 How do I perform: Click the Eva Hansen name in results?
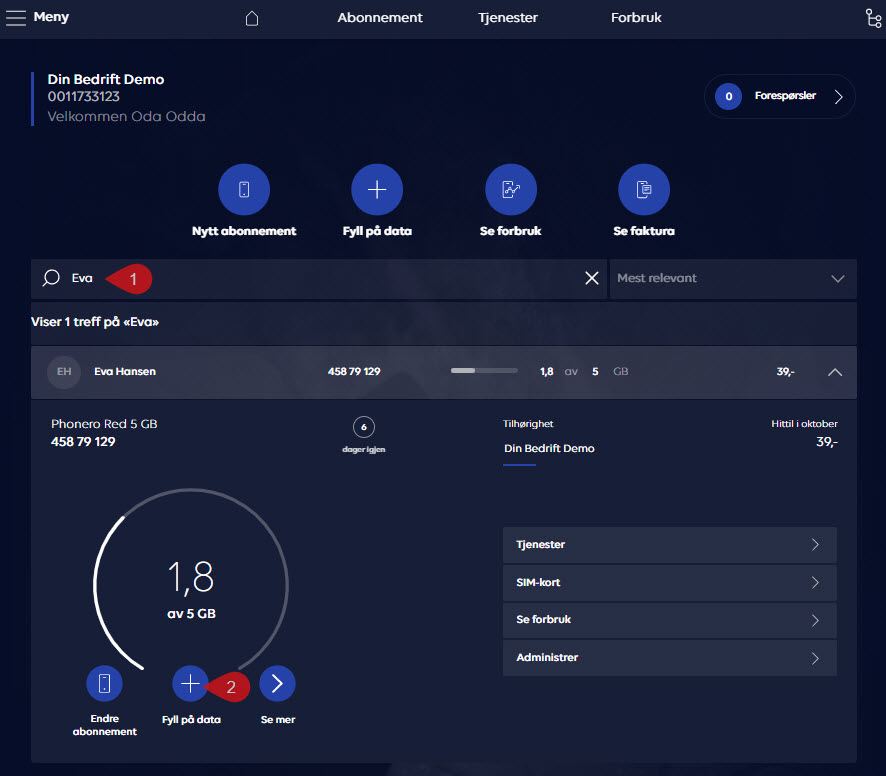[x=125, y=371]
